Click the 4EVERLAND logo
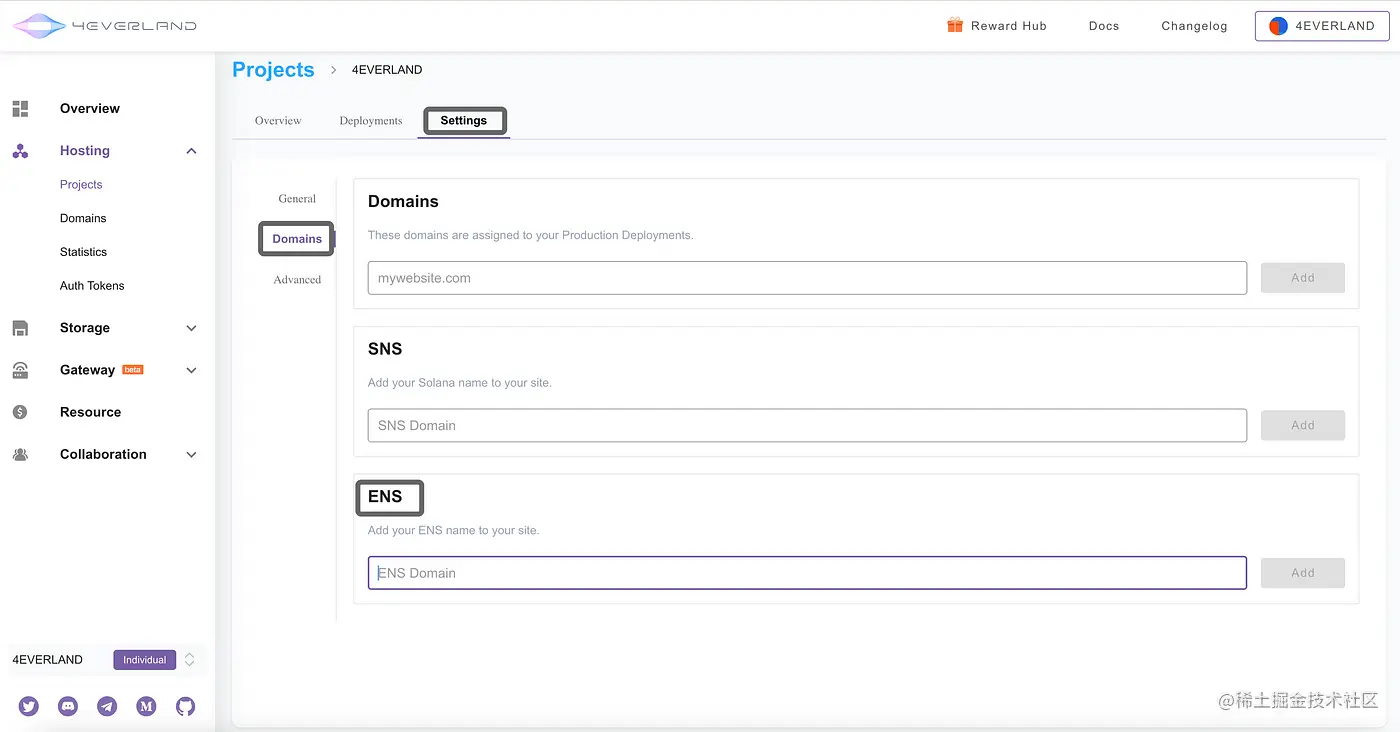 click(x=104, y=26)
